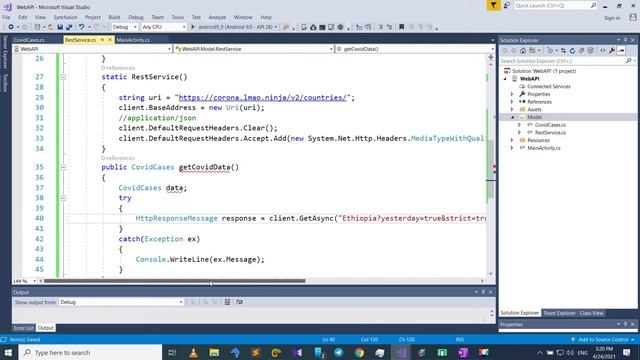Open the Debug solution configuration dropdown
Image resolution: width=640 pixels, height=360 pixels.
coord(124,27)
